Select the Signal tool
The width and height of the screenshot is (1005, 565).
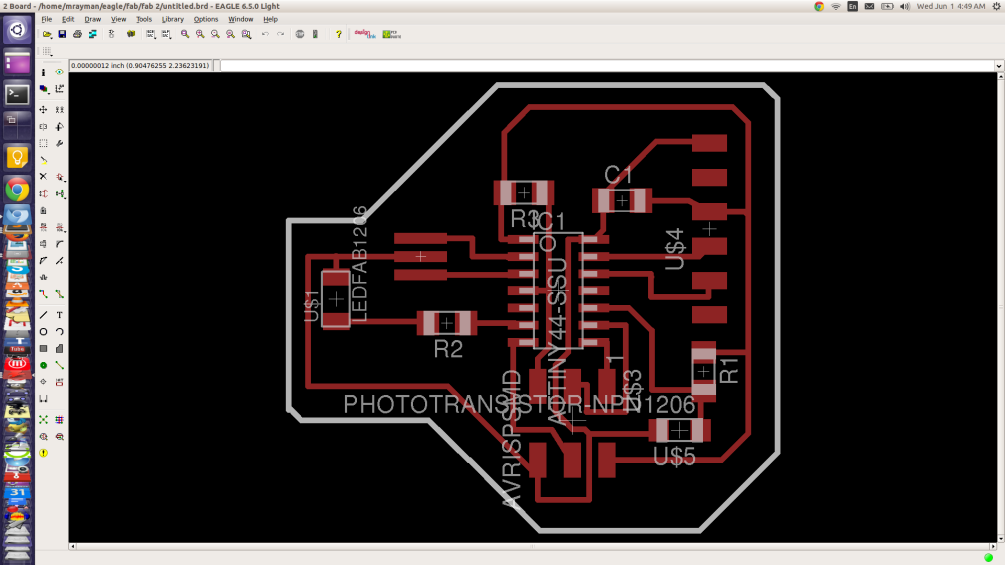click(60, 365)
